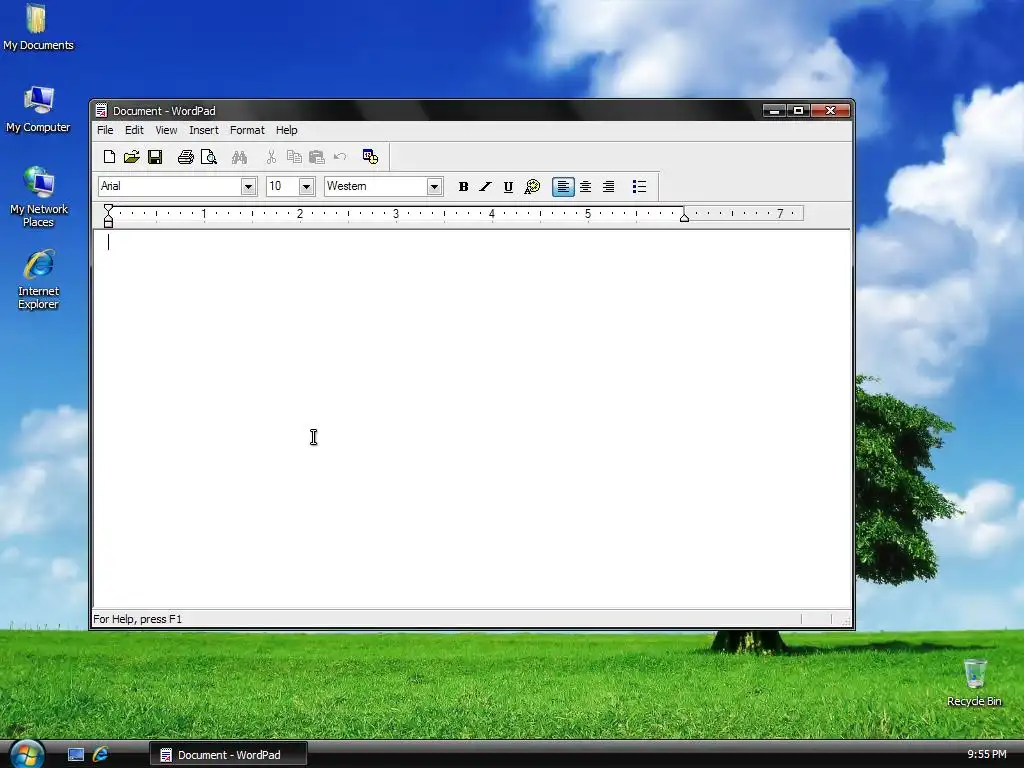Select My Computer desktop icon

click(x=38, y=109)
